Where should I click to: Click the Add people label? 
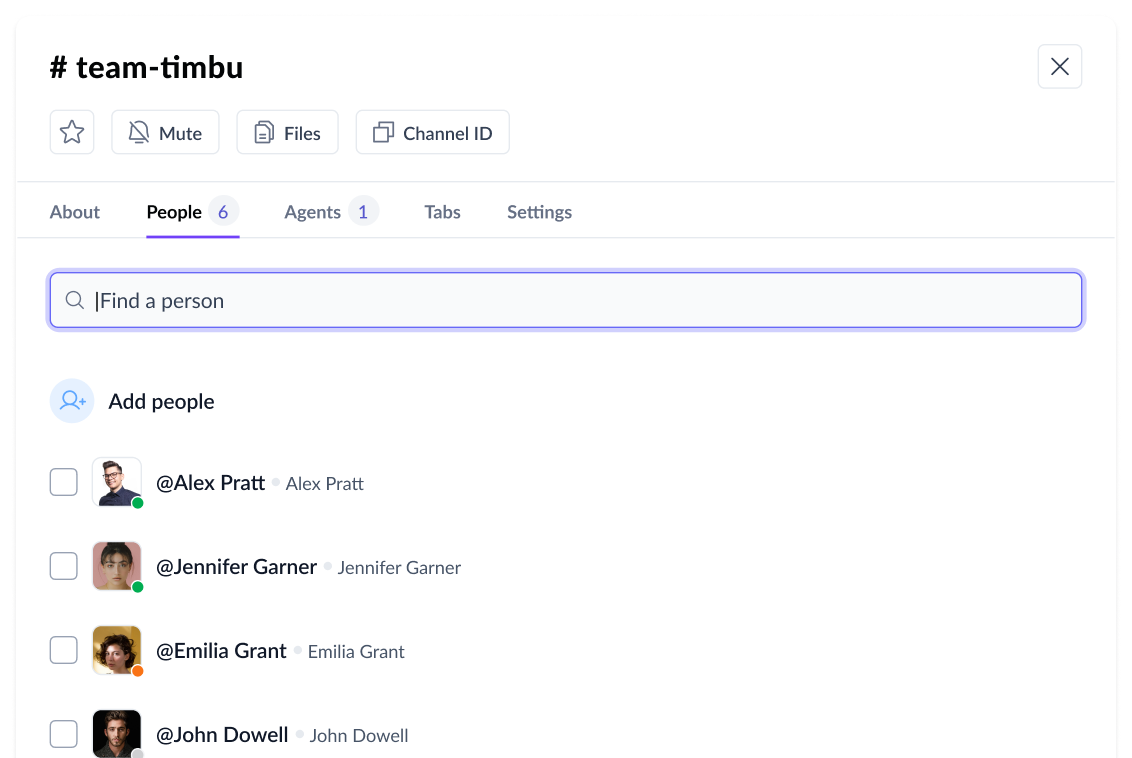point(161,402)
